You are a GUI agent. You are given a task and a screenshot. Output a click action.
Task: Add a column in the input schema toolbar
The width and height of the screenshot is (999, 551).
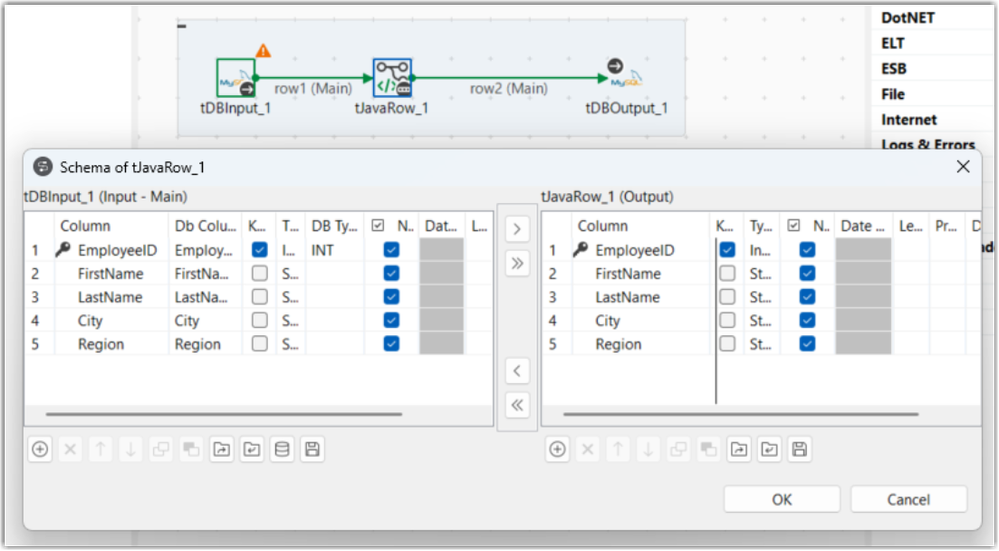pos(40,450)
